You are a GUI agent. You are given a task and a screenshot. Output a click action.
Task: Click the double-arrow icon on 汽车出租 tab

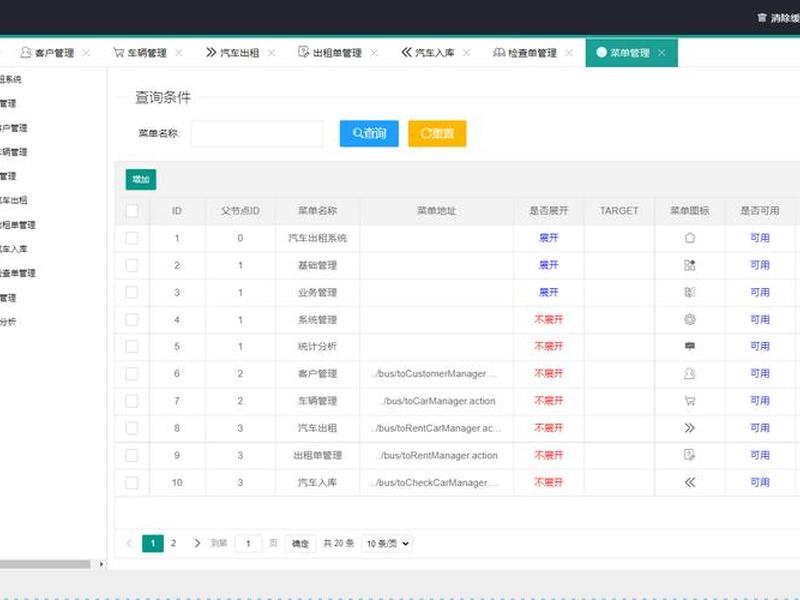click(211, 52)
